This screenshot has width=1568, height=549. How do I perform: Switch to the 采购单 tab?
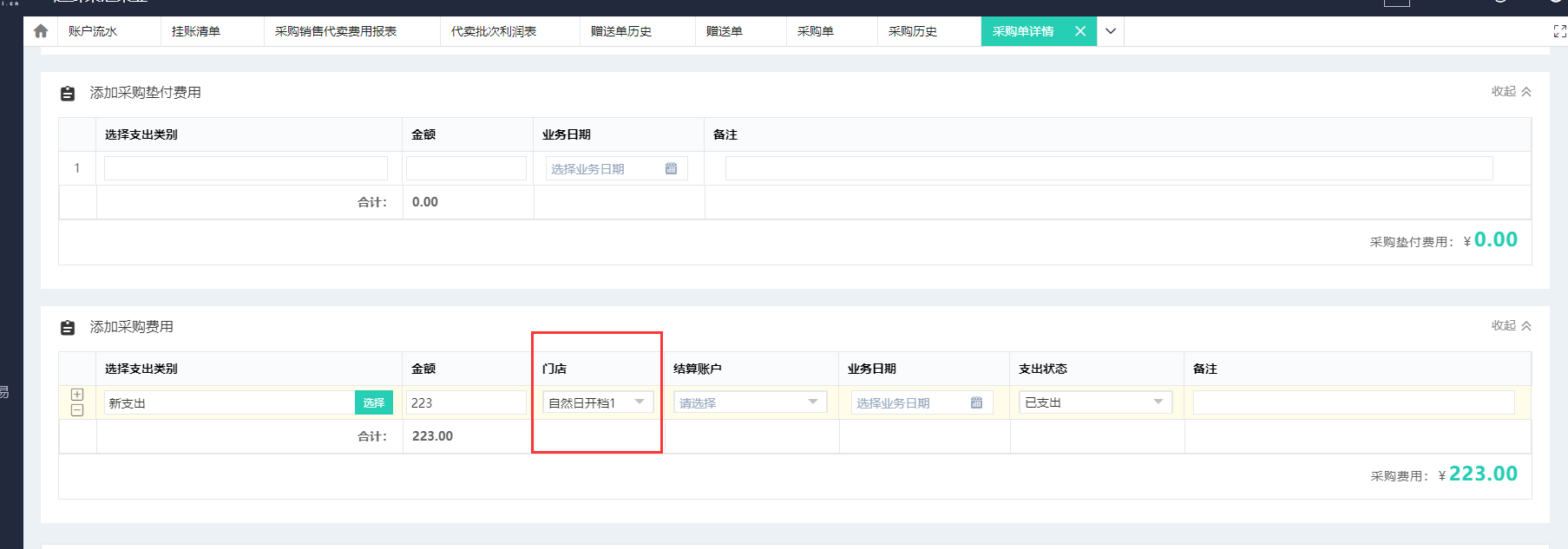(x=816, y=31)
